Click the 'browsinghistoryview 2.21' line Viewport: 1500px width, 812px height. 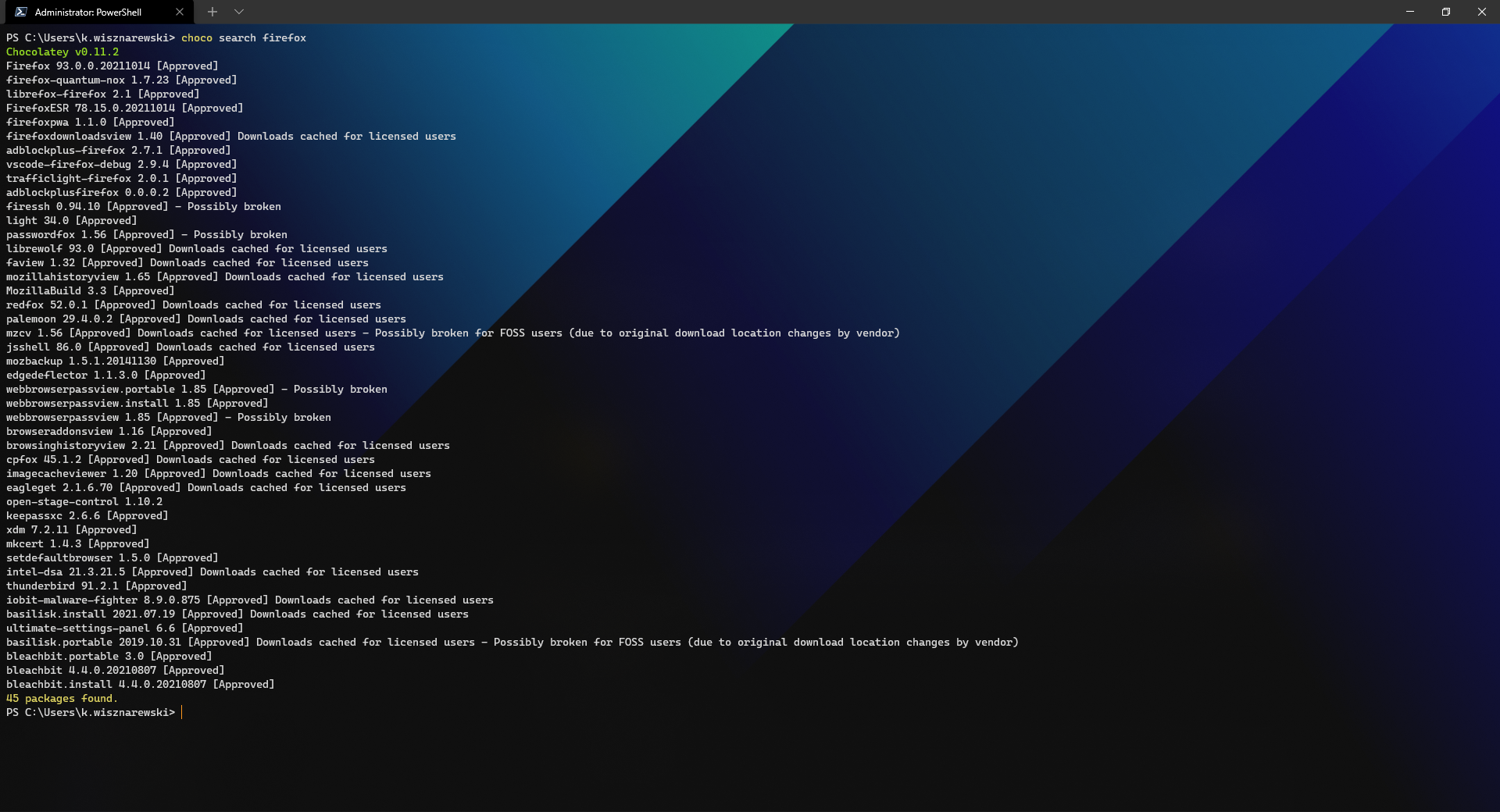click(x=228, y=445)
